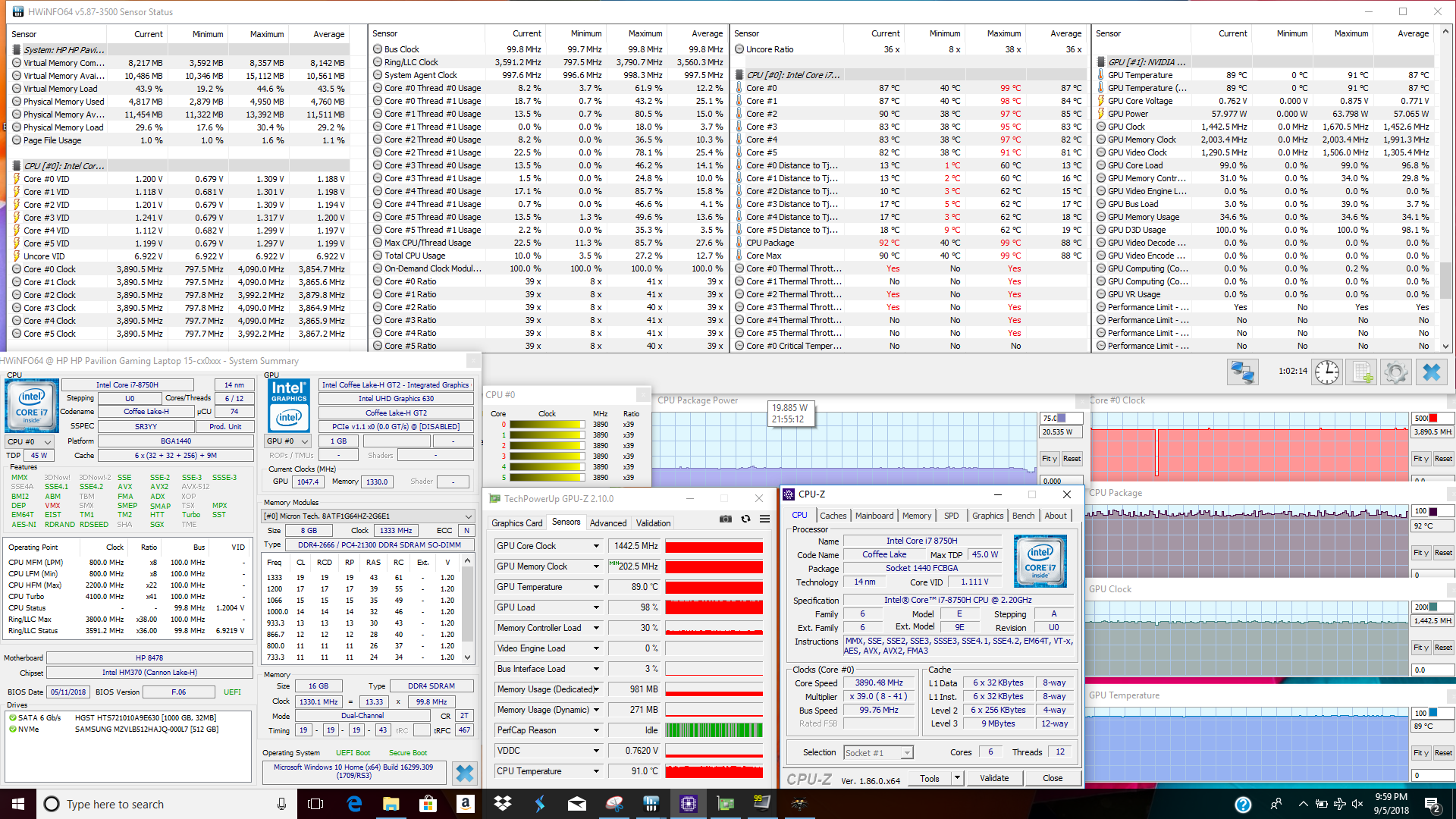Expand the GPU Temperature sensor dropdown
1456x819 pixels.
click(596, 587)
